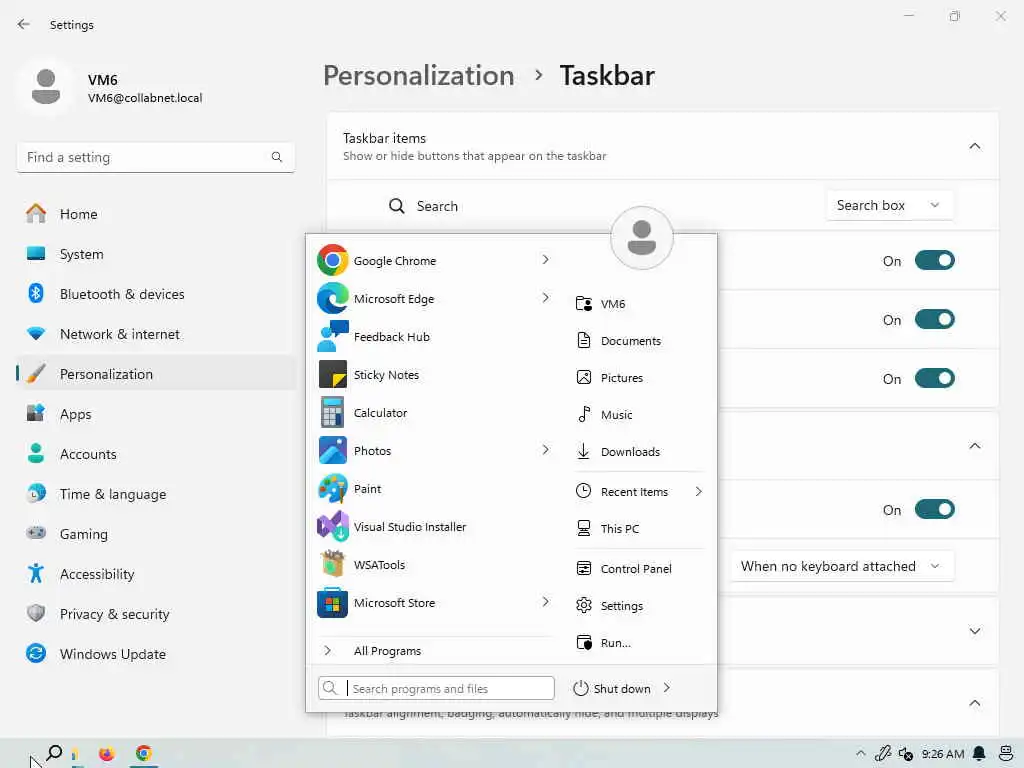Screen dimensions: 1024x768
Task: Open Accessibility settings page
Action: click(155, 574)
